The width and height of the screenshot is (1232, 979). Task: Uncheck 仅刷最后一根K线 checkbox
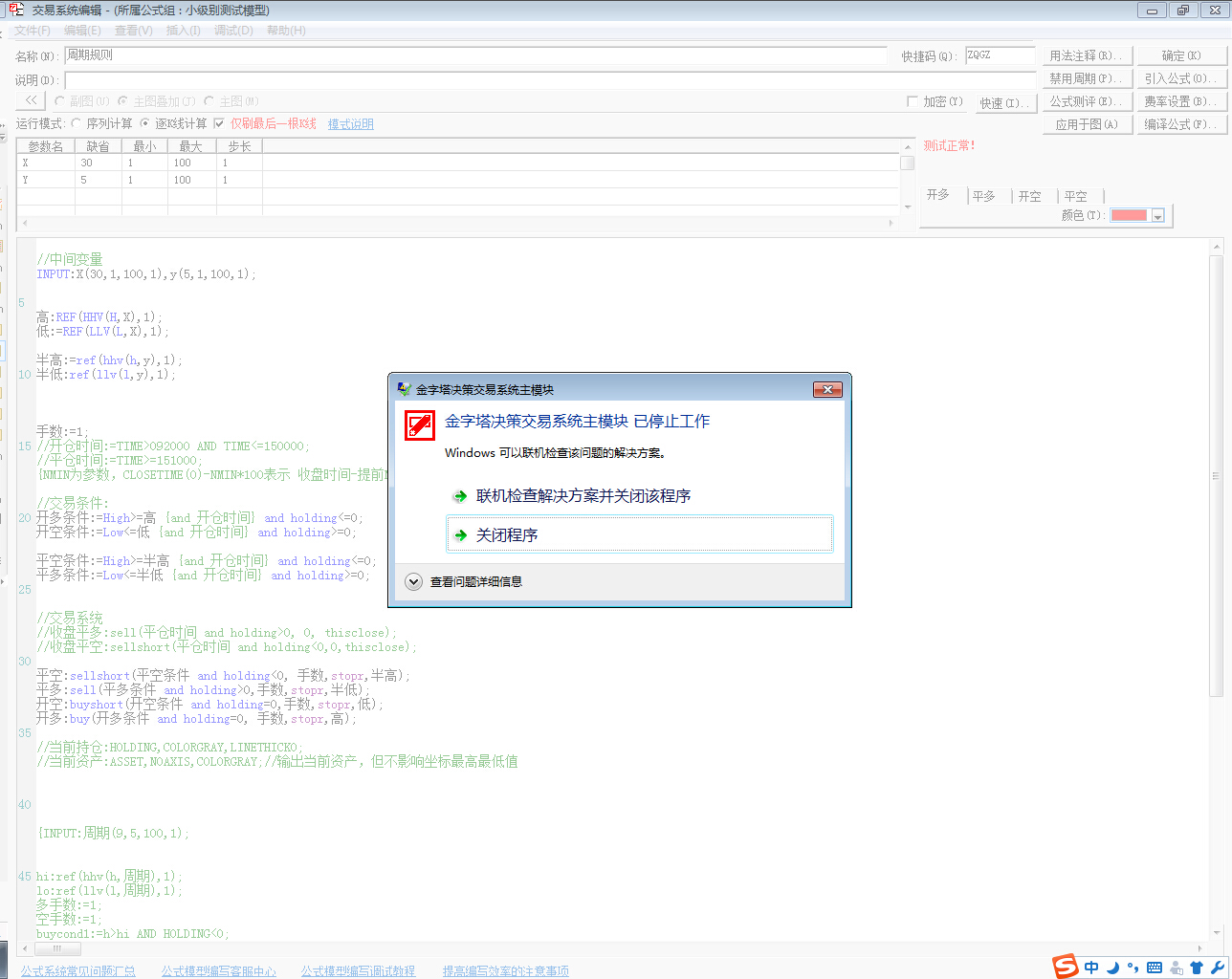[x=219, y=123]
